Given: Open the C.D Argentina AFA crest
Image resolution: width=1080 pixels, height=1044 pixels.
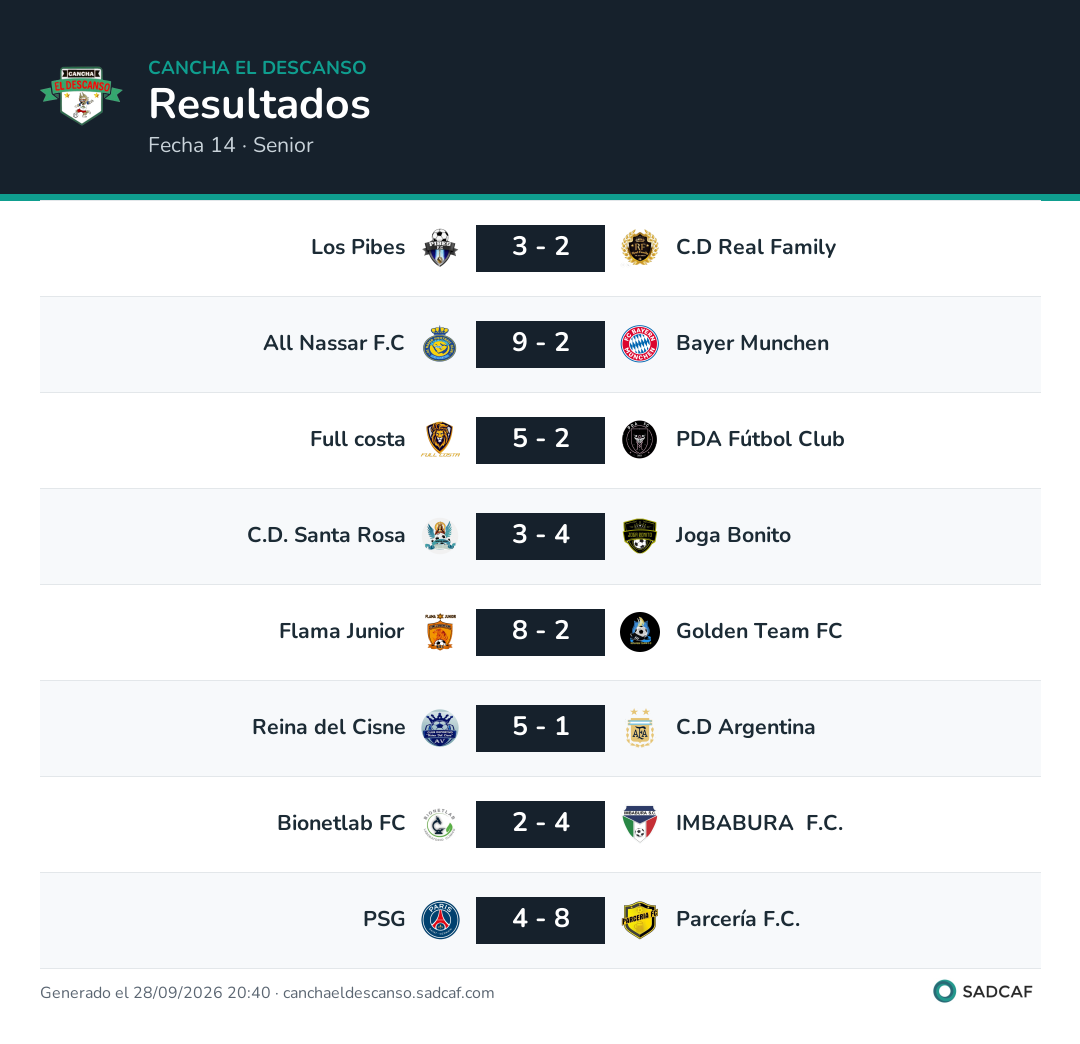Looking at the screenshot, I should pos(640,728).
